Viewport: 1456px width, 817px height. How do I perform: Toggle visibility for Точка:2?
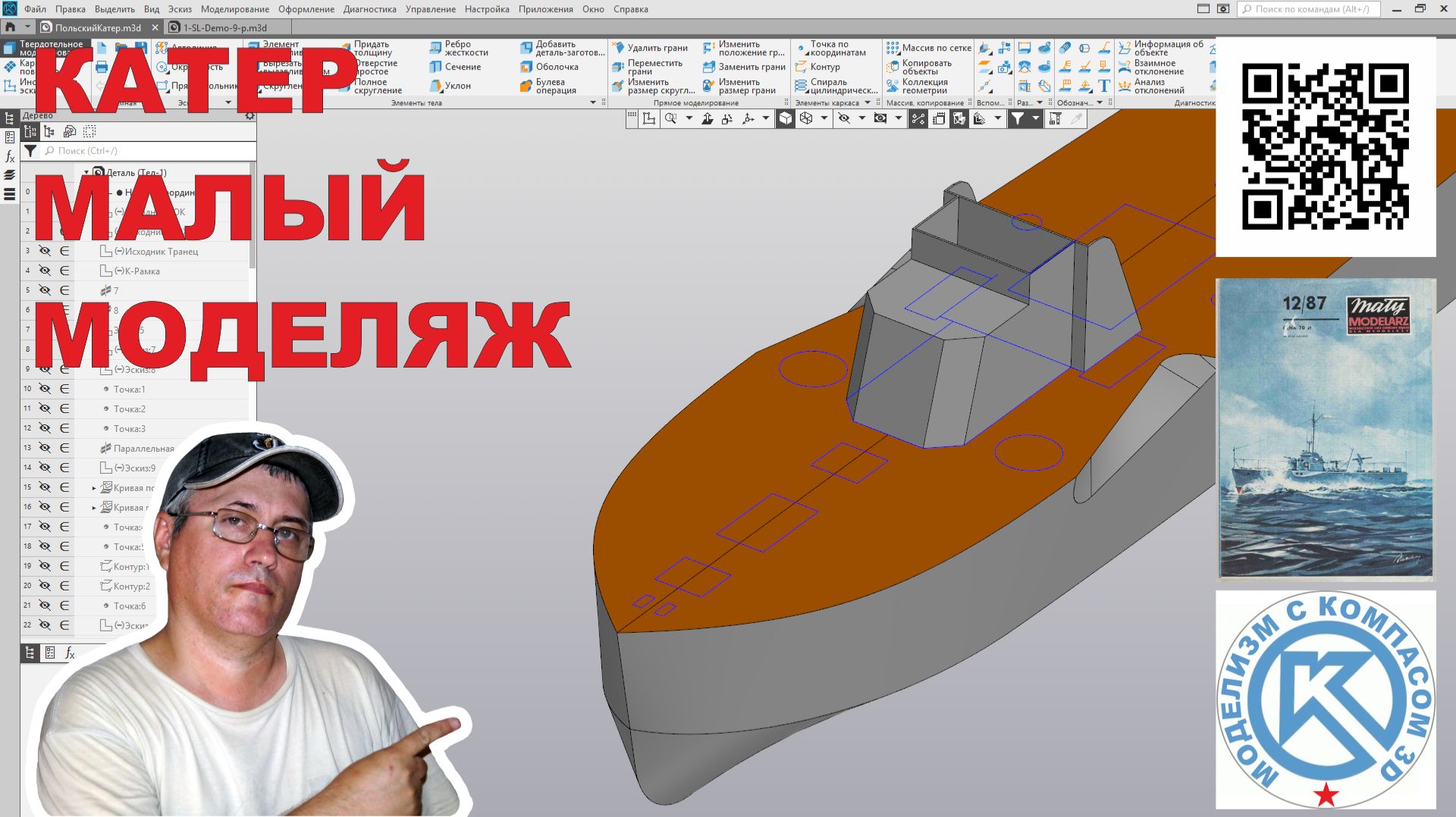point(45,409)
